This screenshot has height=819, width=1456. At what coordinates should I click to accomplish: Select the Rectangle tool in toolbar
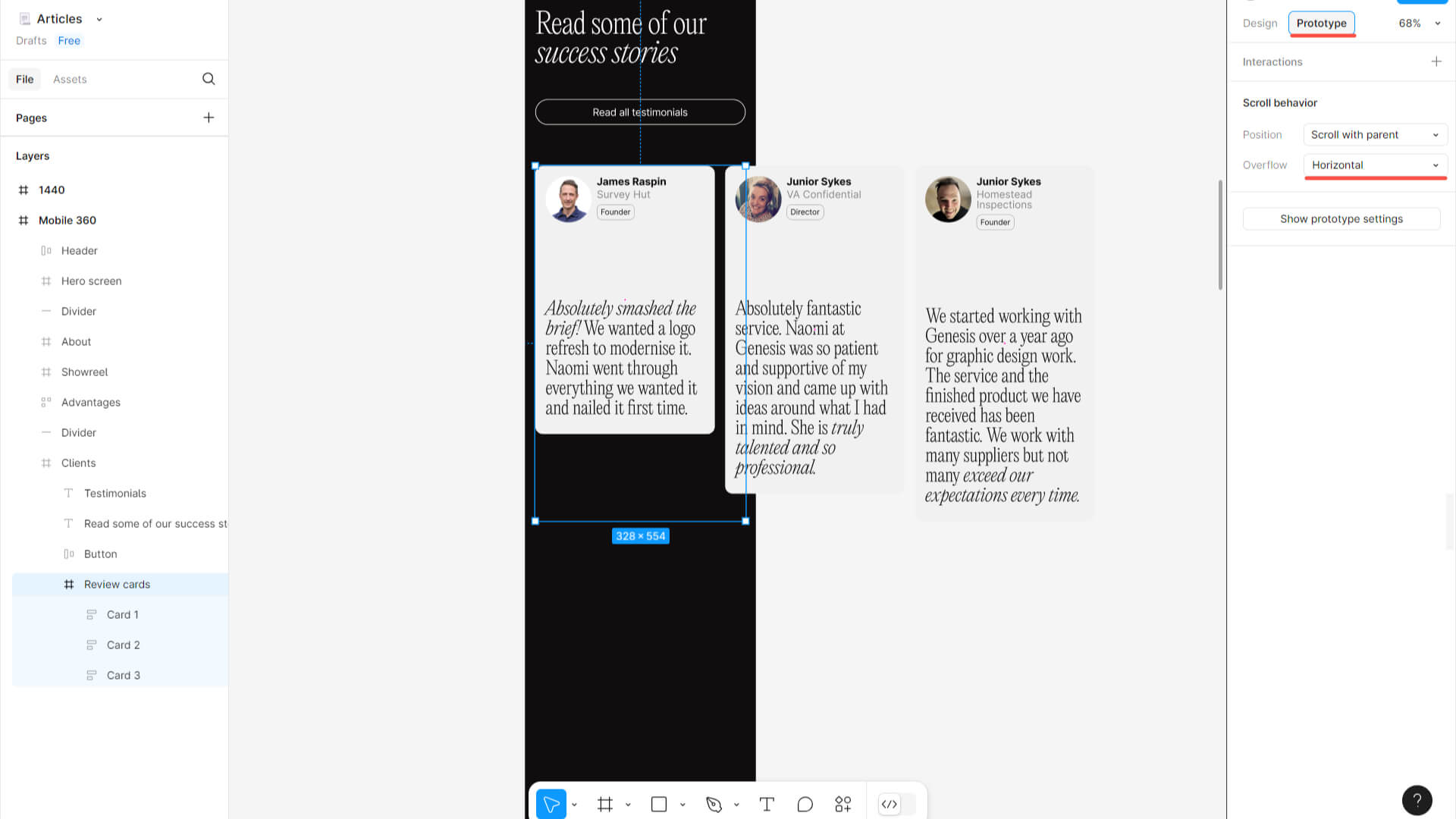click(x=659, y=804)
